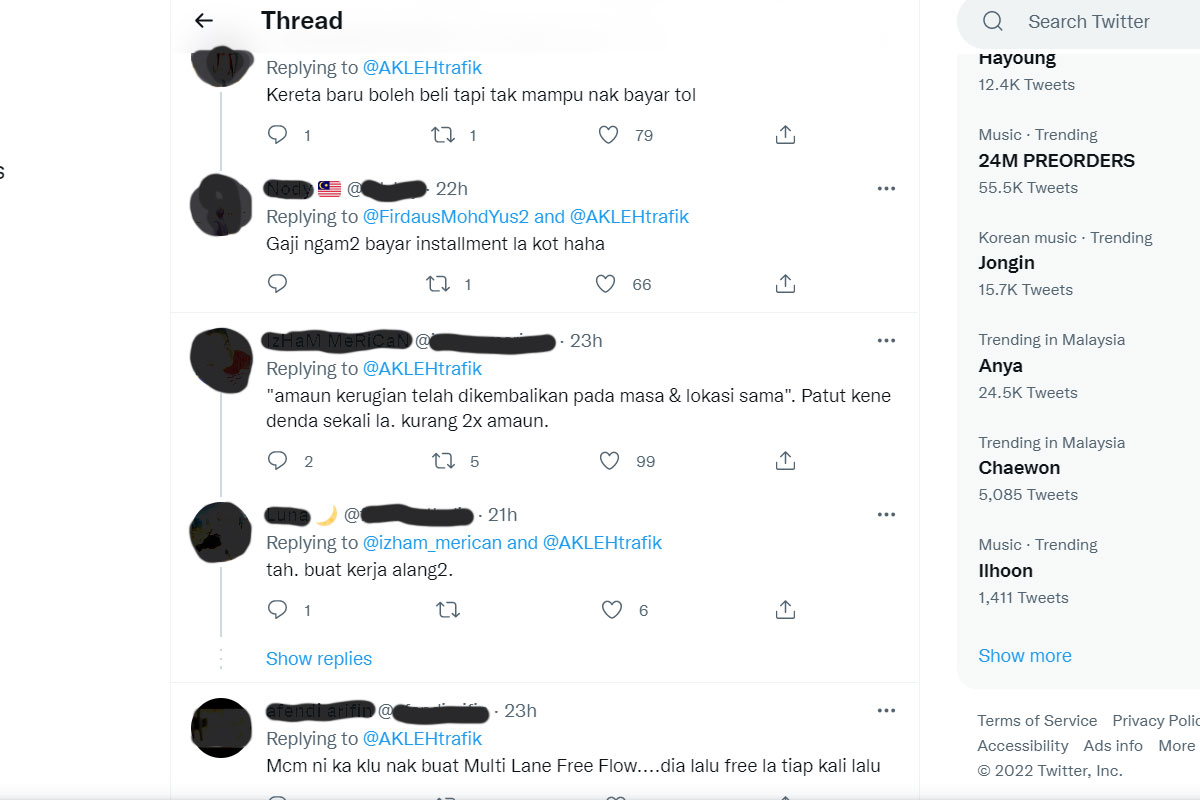
Task: Retweet the 'tah. buat kerja alang2' reply
Action: [448, 610]
